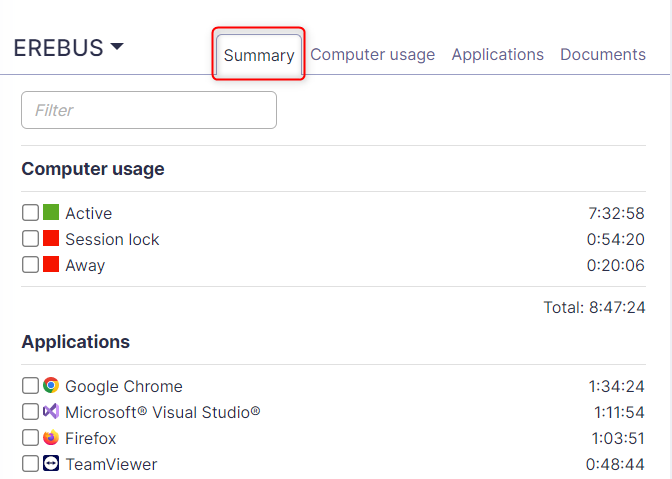Click the Google Chrome icon

51,386
